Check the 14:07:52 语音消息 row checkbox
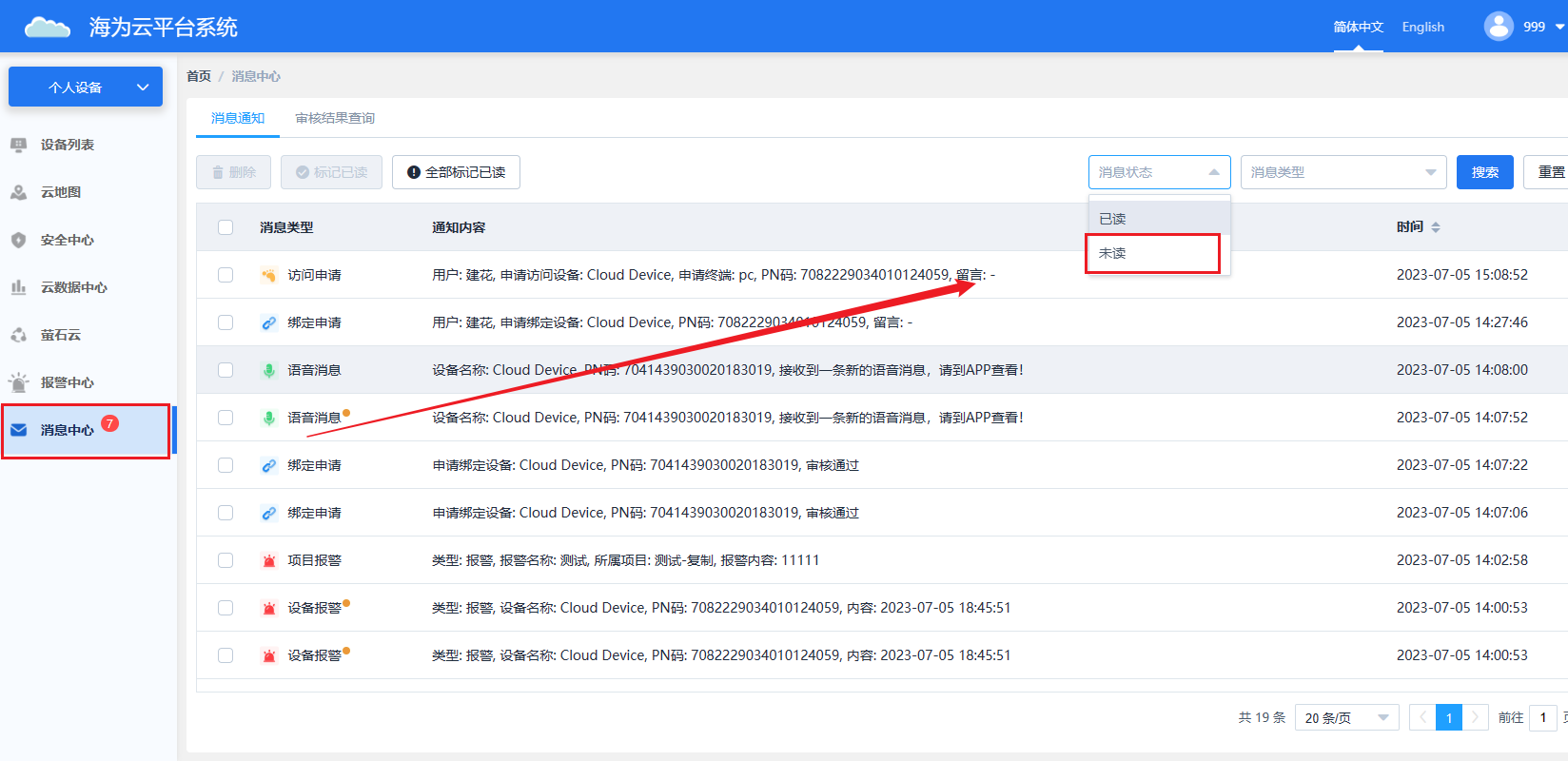 [225, 418]
